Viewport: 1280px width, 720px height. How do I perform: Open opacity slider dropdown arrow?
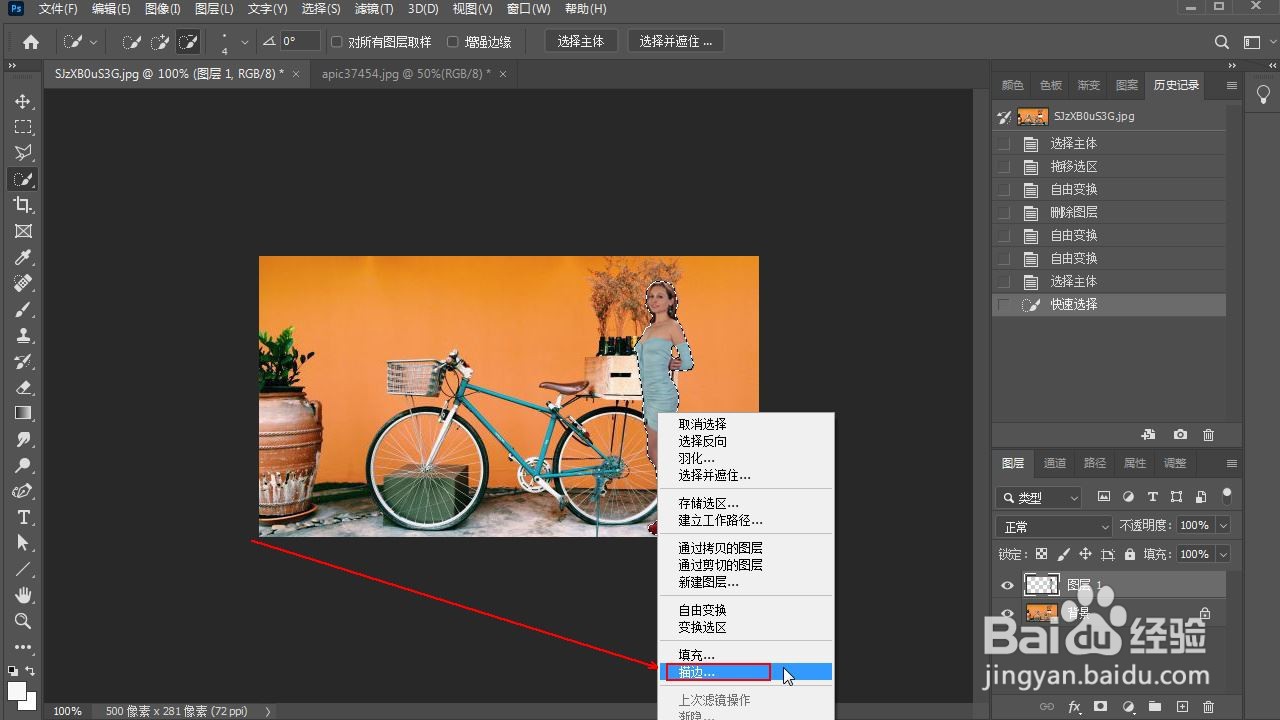pos(1223,525)
